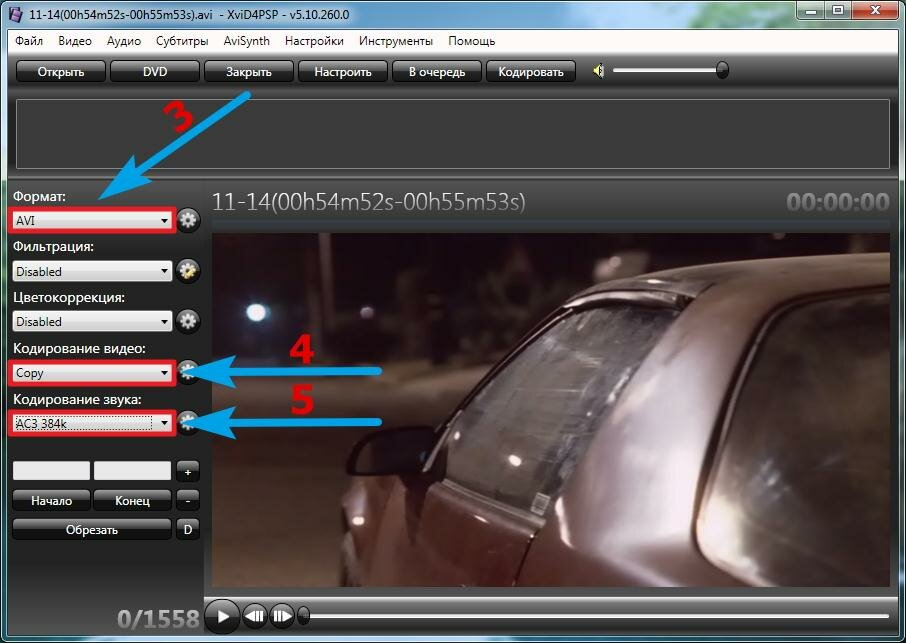Open video encoding settings gear icon
This screenshot has width=906, height=643.
click(188, 372)
